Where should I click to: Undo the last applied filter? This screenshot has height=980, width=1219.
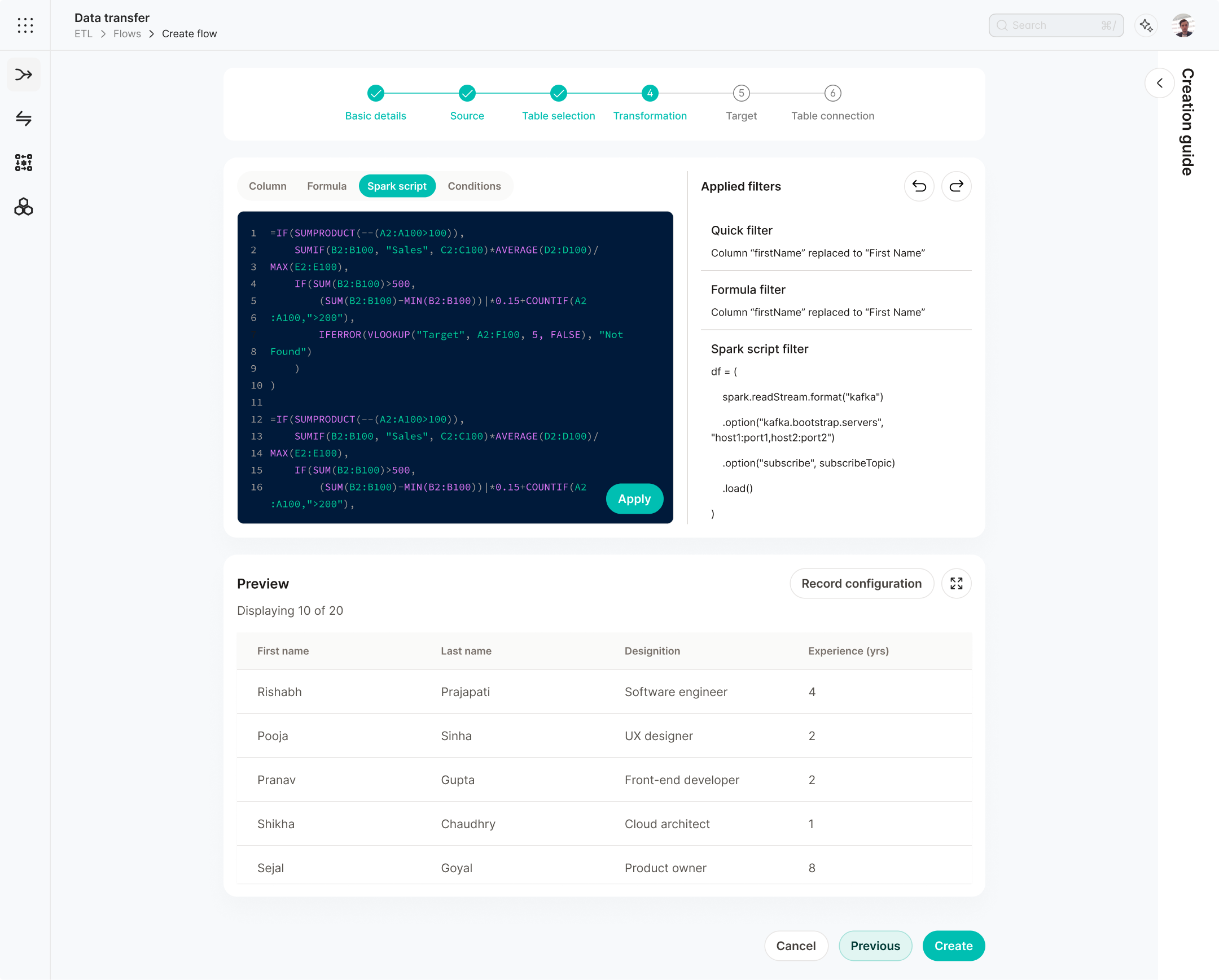pyautogui.click(x=919, y=186)
